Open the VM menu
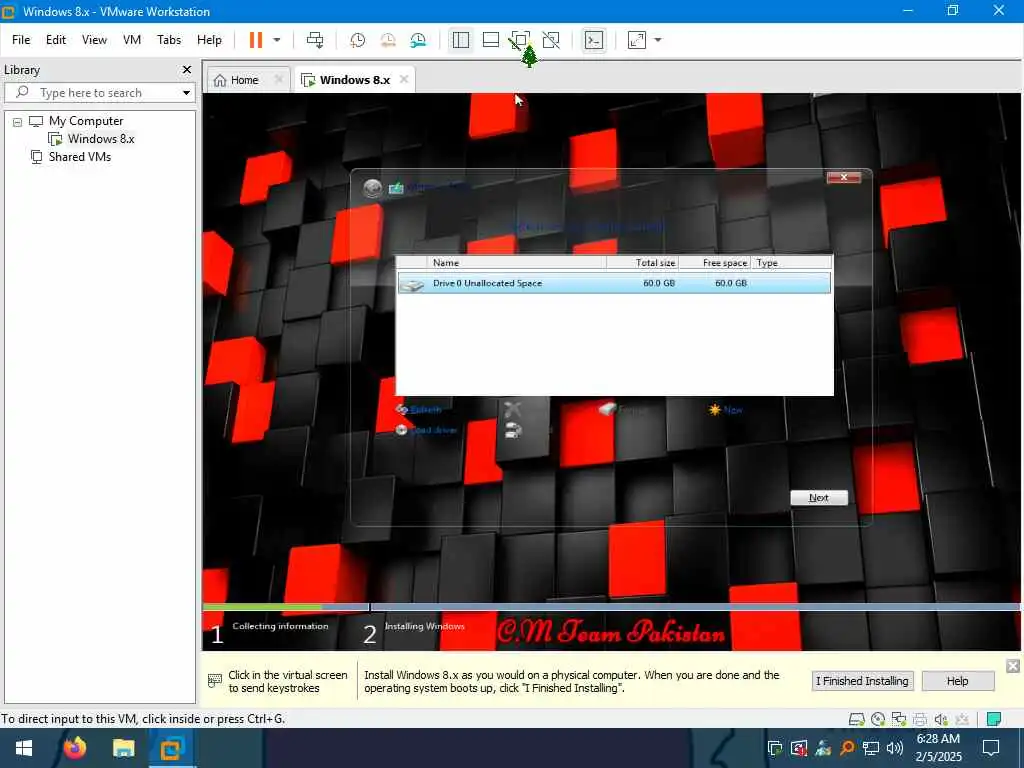Viewport: 1024px width, 768px height. pos(132,40)
